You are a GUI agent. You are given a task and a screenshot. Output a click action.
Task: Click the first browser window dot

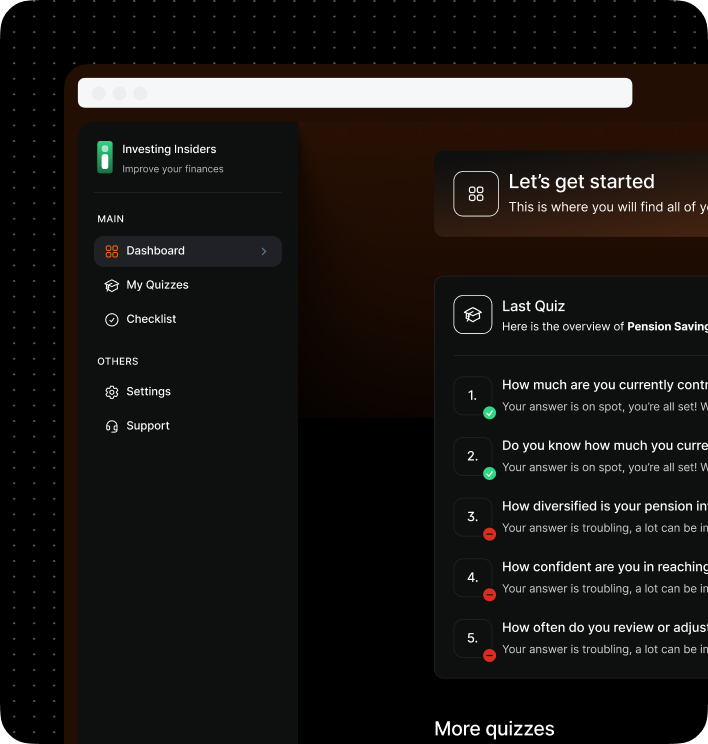coord(99,93)
